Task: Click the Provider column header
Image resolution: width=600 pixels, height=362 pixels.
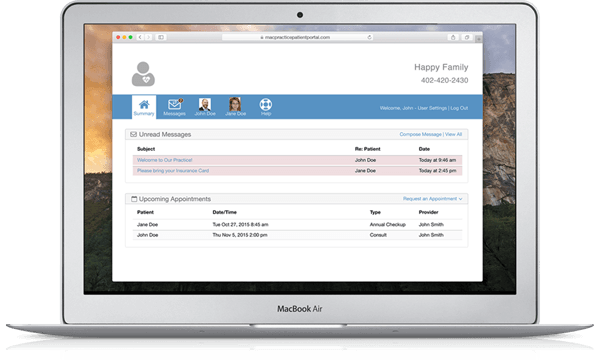Action: 428,212
